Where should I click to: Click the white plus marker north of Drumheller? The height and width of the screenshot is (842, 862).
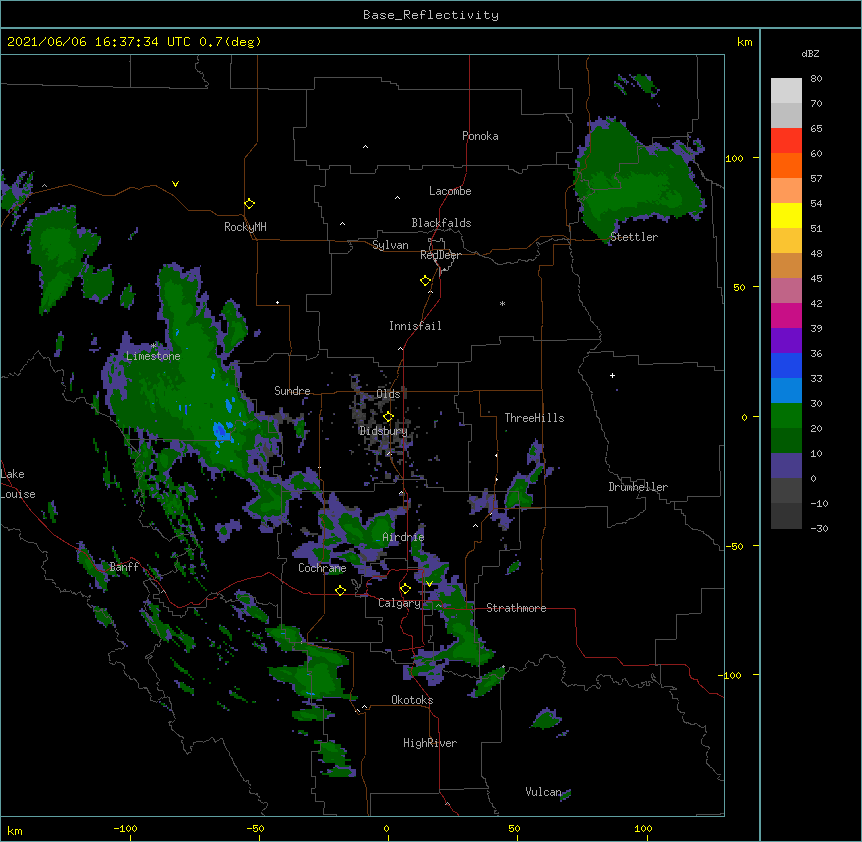[x=612, y=375]
